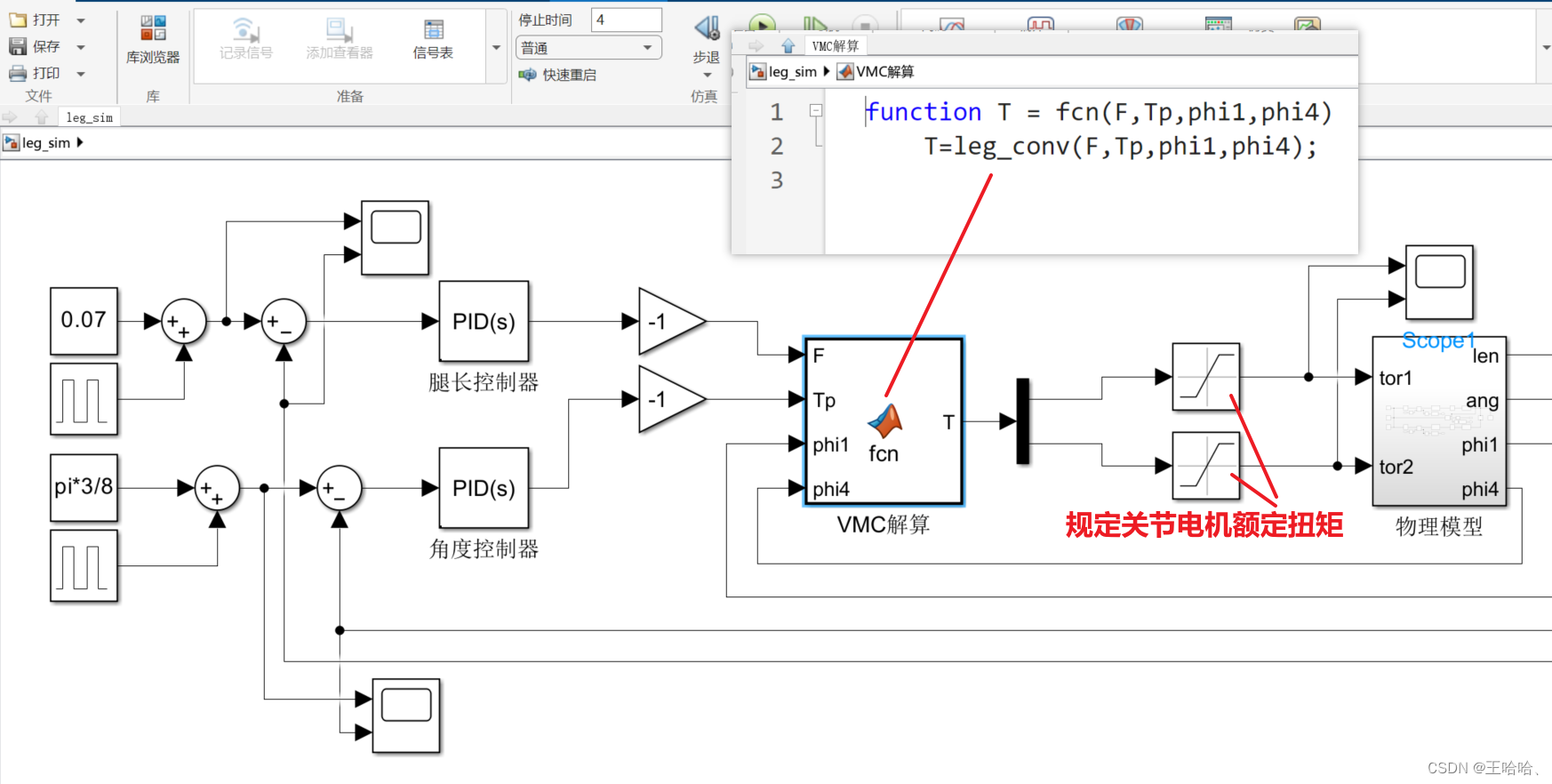Viewport: 1552px width, 784px height.
Task: Collapse the function code fold marker
Action: 815,110
